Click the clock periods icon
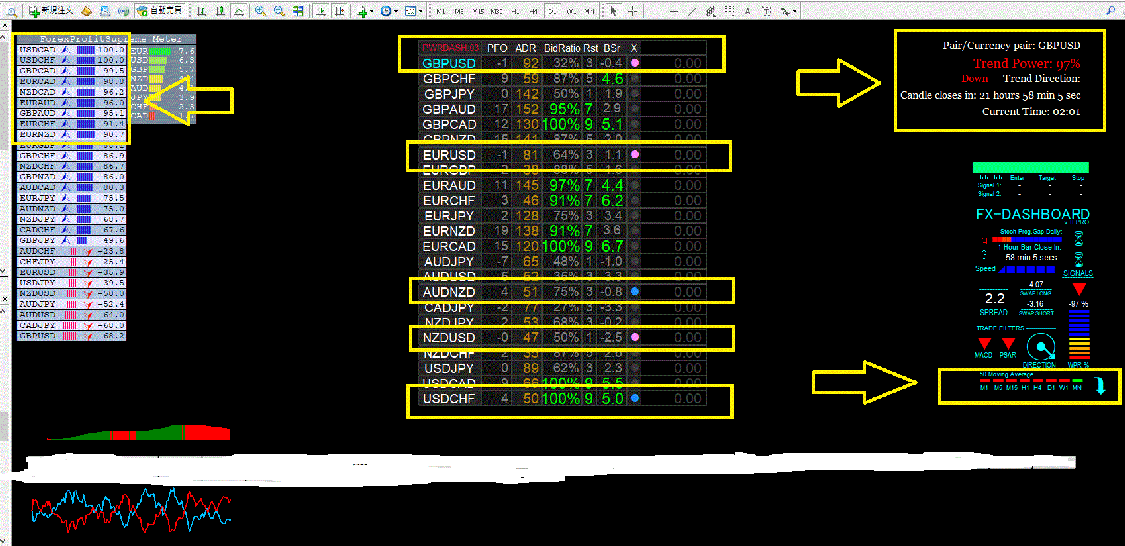 click(x=386, y=11)
